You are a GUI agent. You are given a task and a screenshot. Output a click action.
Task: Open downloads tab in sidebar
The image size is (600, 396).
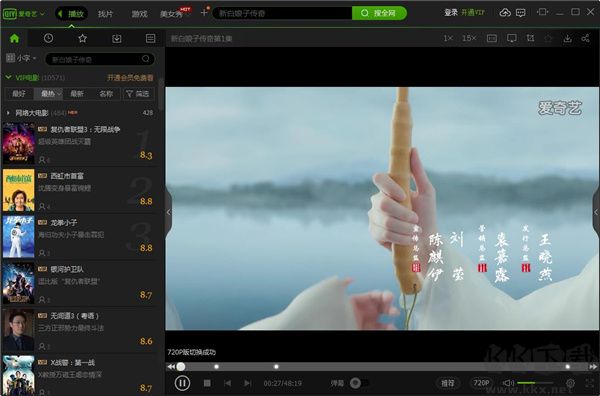pos(117,38)
